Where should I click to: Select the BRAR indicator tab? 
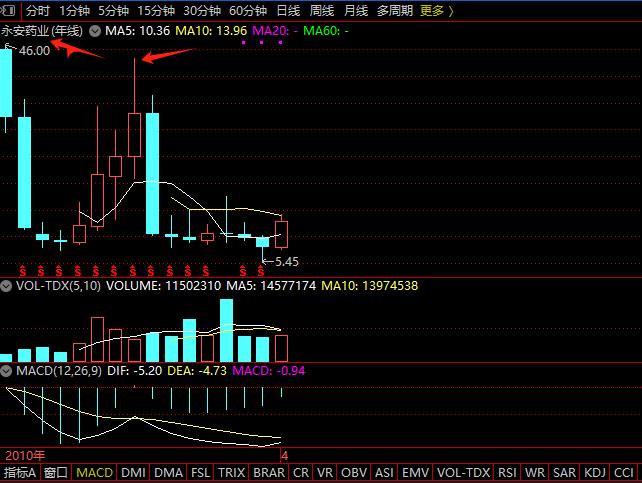point(269,473)
